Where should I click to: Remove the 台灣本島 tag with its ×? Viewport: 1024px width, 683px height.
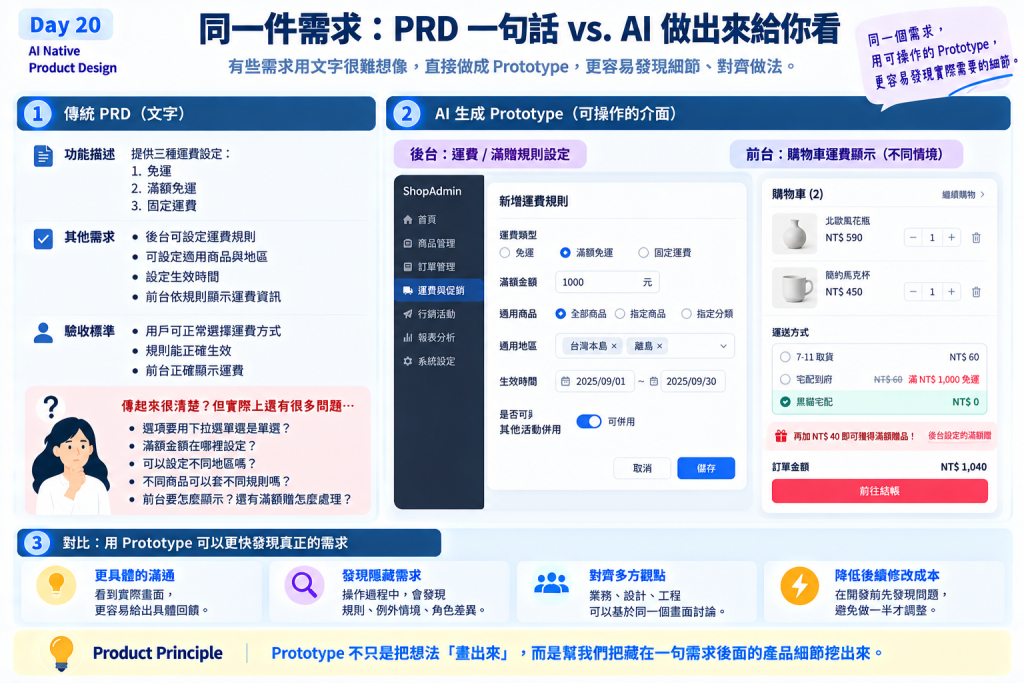tap(614, 346)
